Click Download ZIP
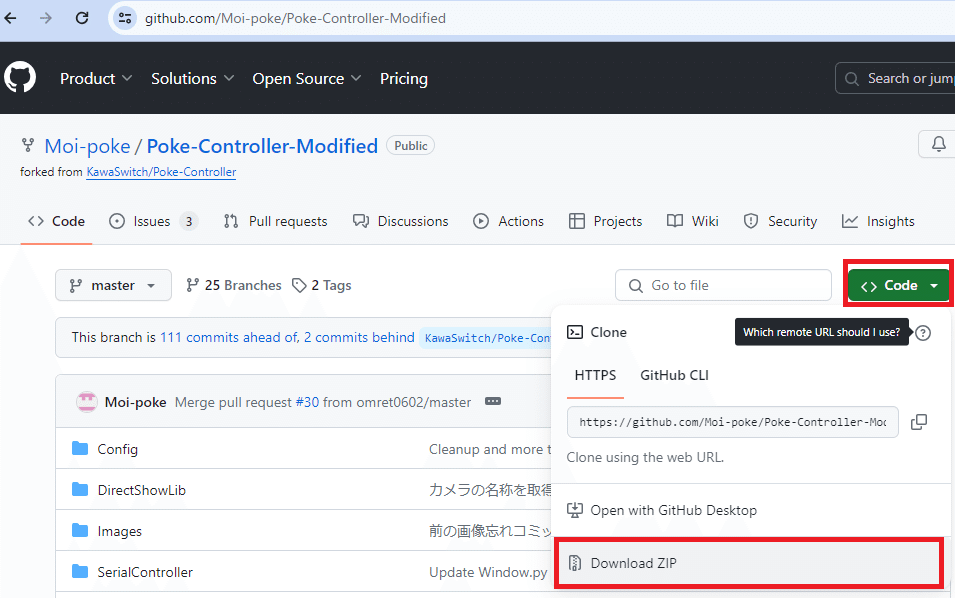This screenshot has height=598, width=955. tap(749, 563)
